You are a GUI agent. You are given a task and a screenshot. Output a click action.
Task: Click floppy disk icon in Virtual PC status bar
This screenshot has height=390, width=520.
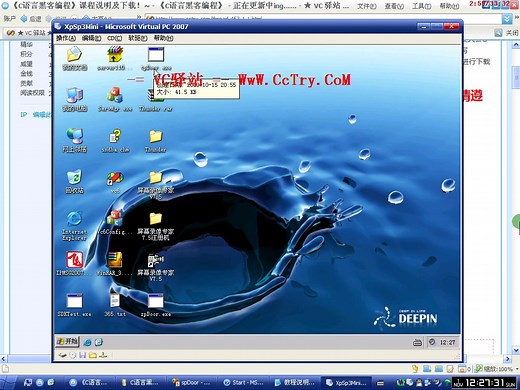(83, 355)
